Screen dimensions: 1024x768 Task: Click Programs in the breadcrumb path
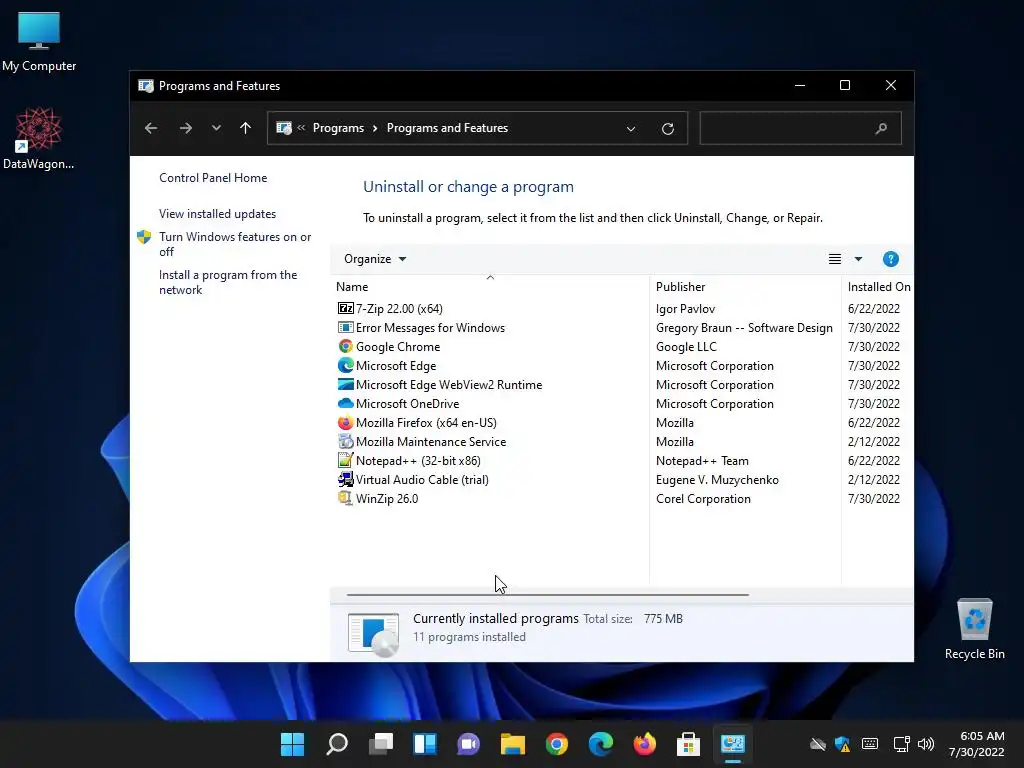pos(338,128)
